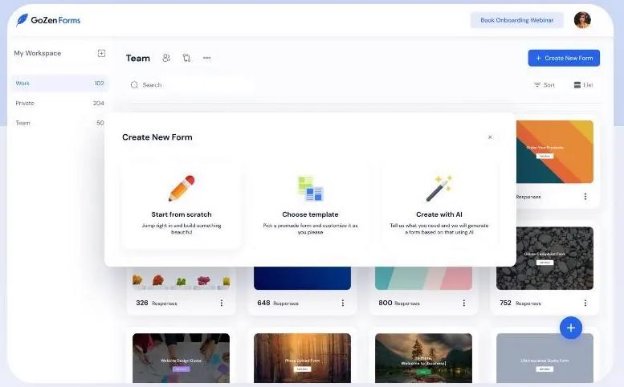Open team members icon next to Team

[166, 58]
